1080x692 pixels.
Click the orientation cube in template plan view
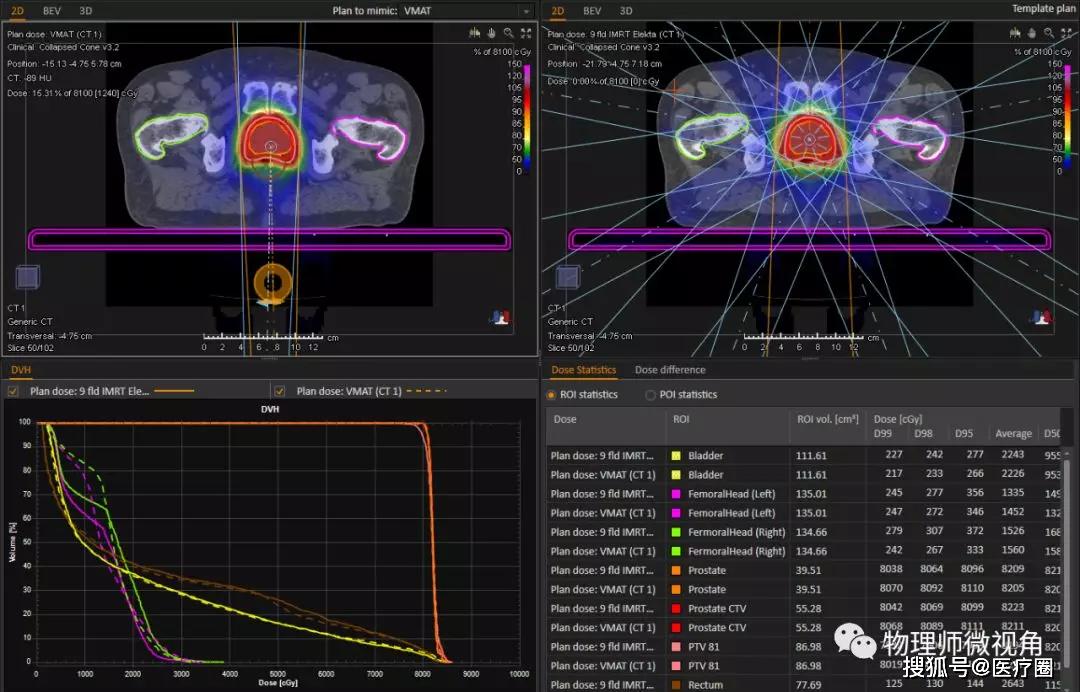567,277
